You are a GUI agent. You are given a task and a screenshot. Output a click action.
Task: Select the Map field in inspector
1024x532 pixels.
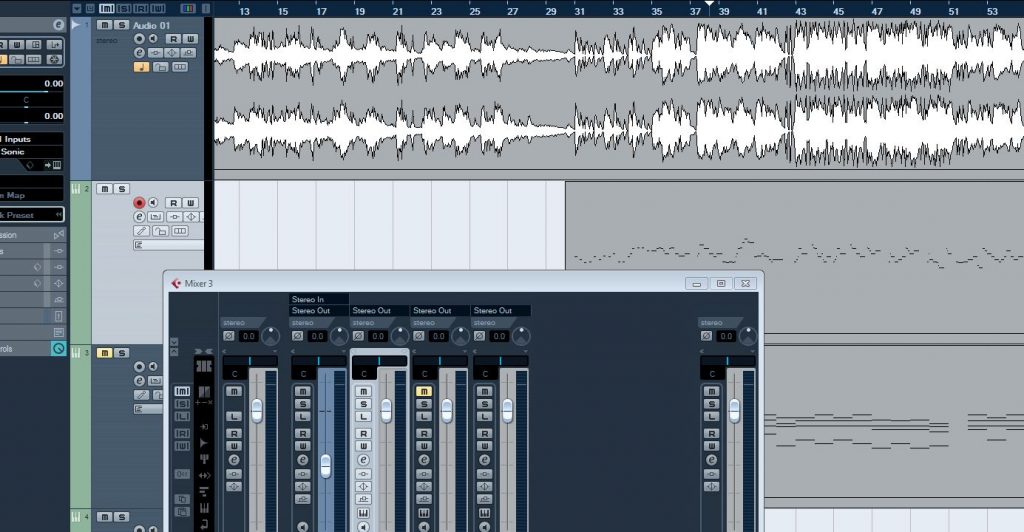[x=32, y=195]
